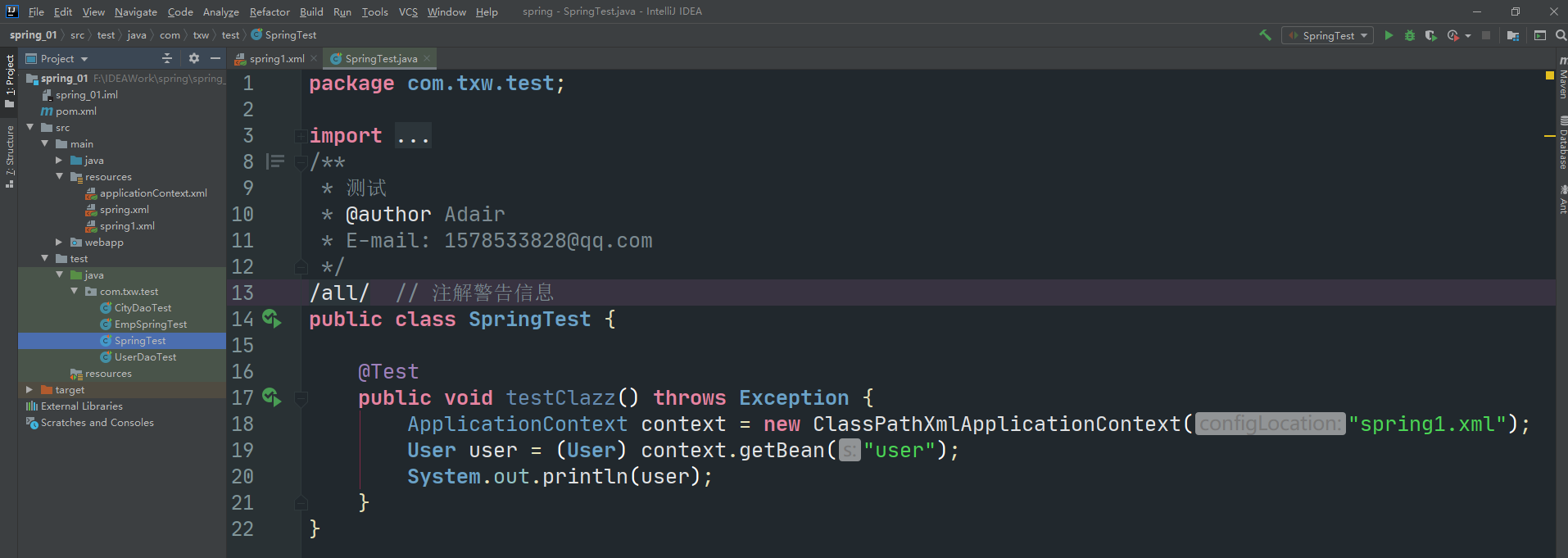Open Project panel settings gear
This screenshot has height=558, width=1568.
(194, 58)
